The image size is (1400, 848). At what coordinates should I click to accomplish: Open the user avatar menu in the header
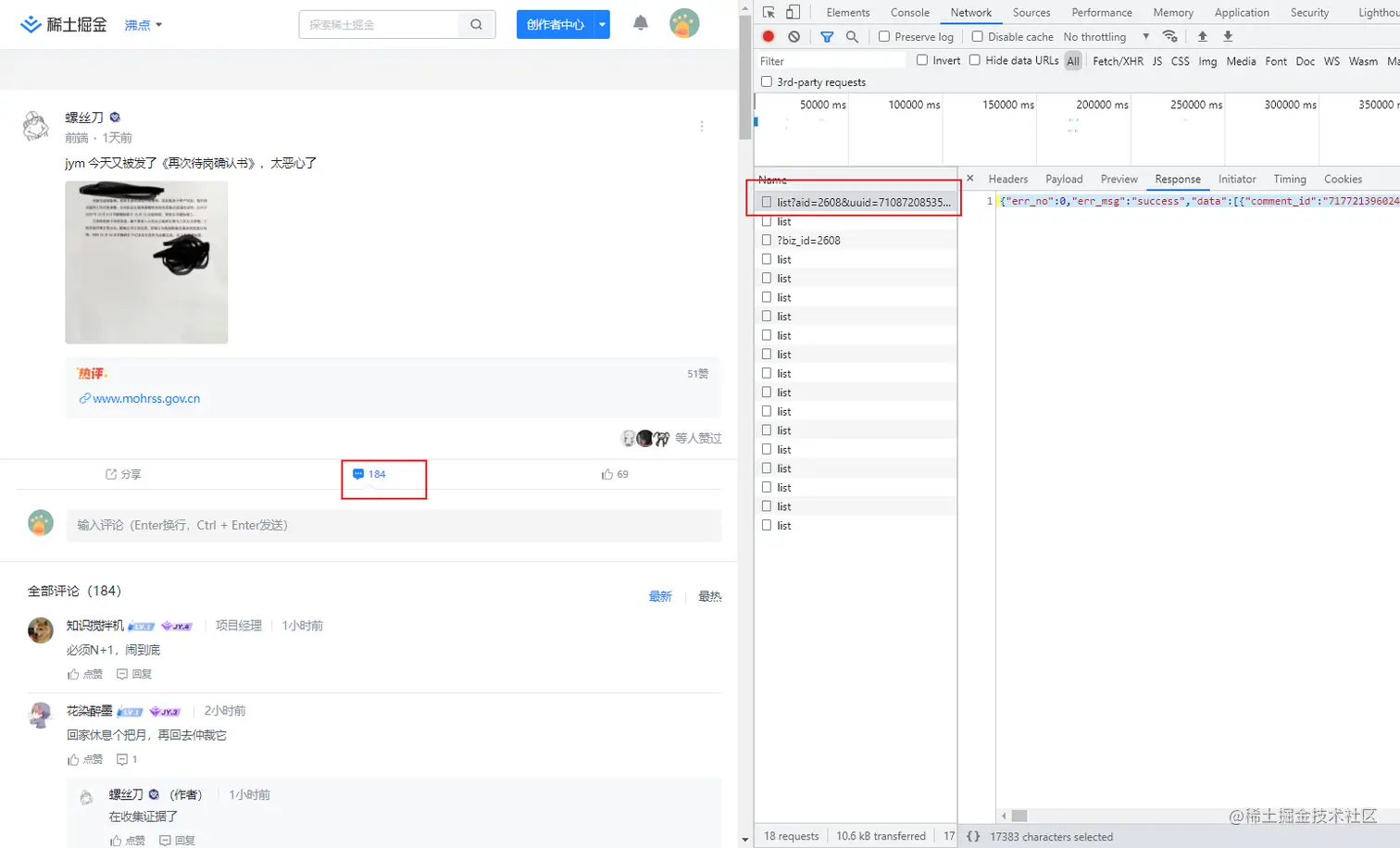tap(684, 23)
